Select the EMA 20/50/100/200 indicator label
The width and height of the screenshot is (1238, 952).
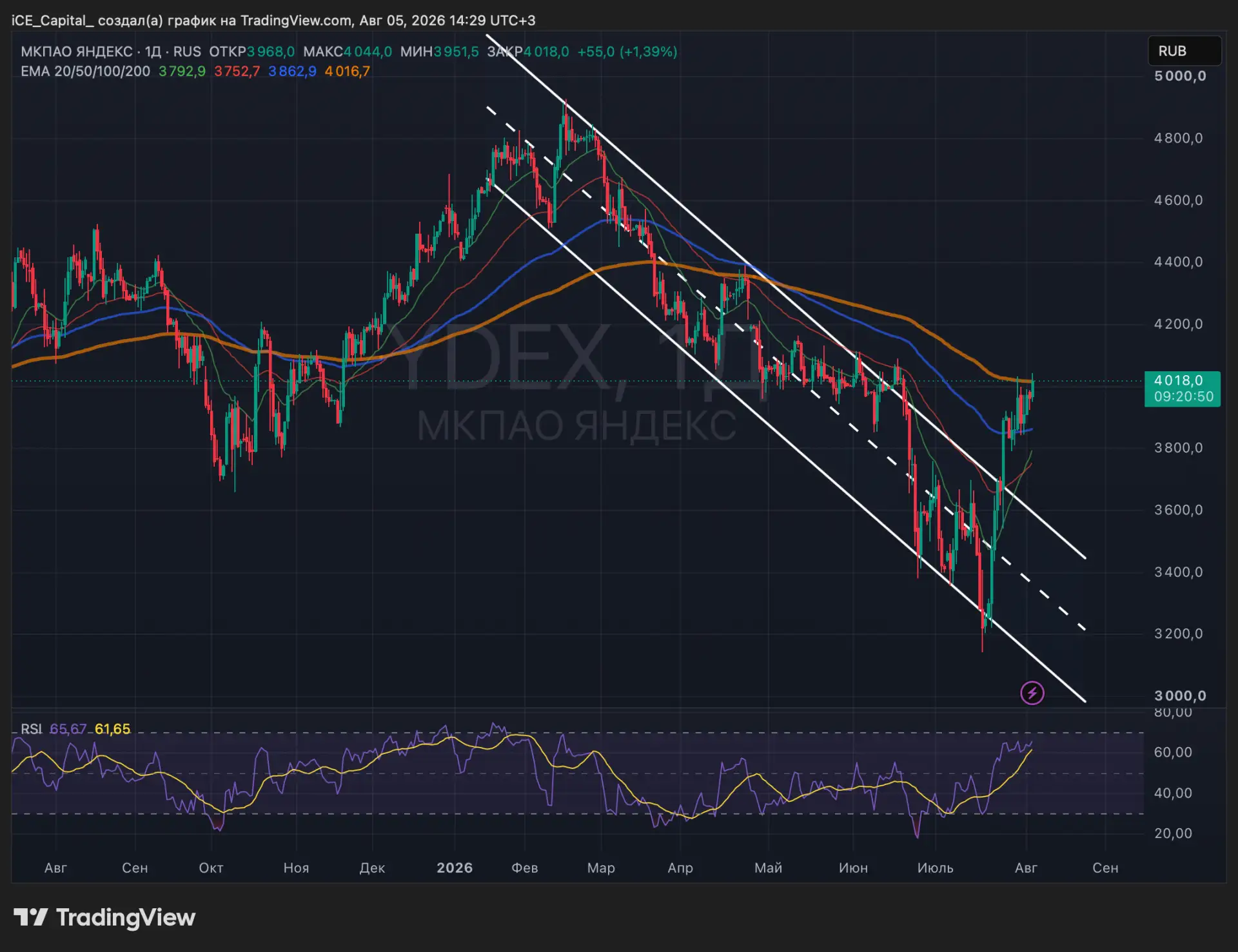85,71
